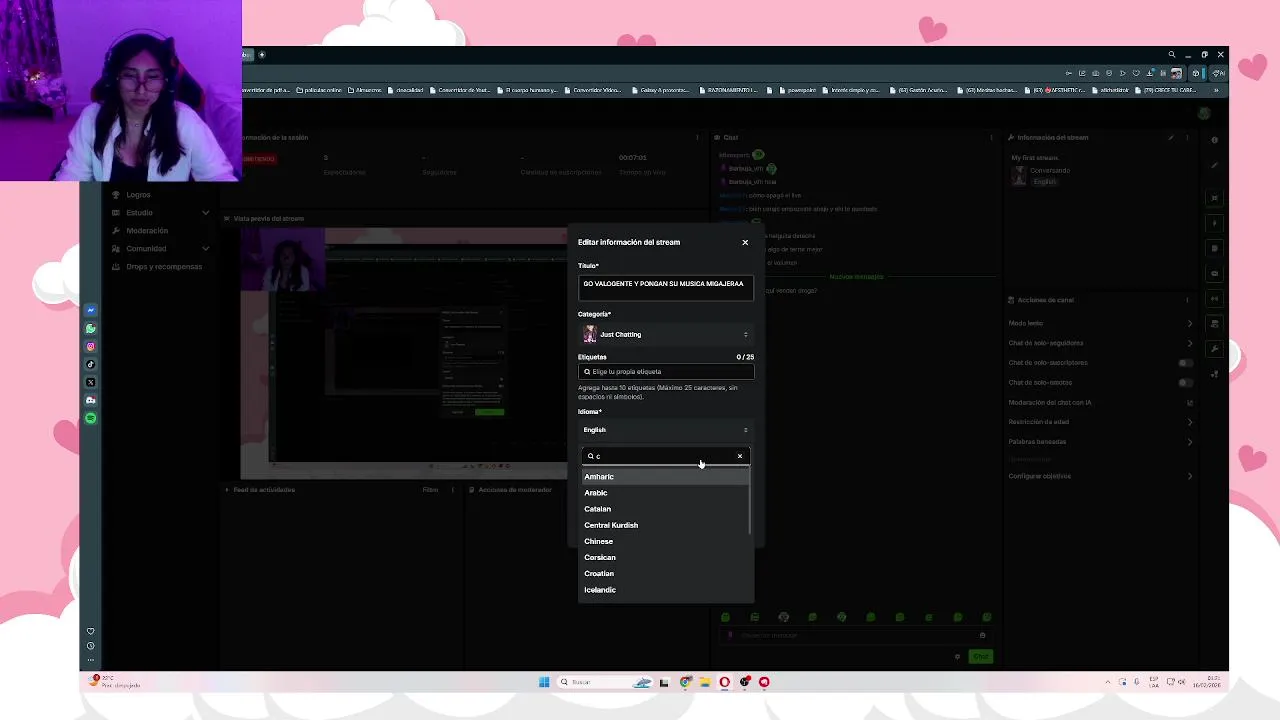This screenshot has width=1280, height=720.
Task: Open X (Twitter) in the browser sidebar
Action: 90,382
